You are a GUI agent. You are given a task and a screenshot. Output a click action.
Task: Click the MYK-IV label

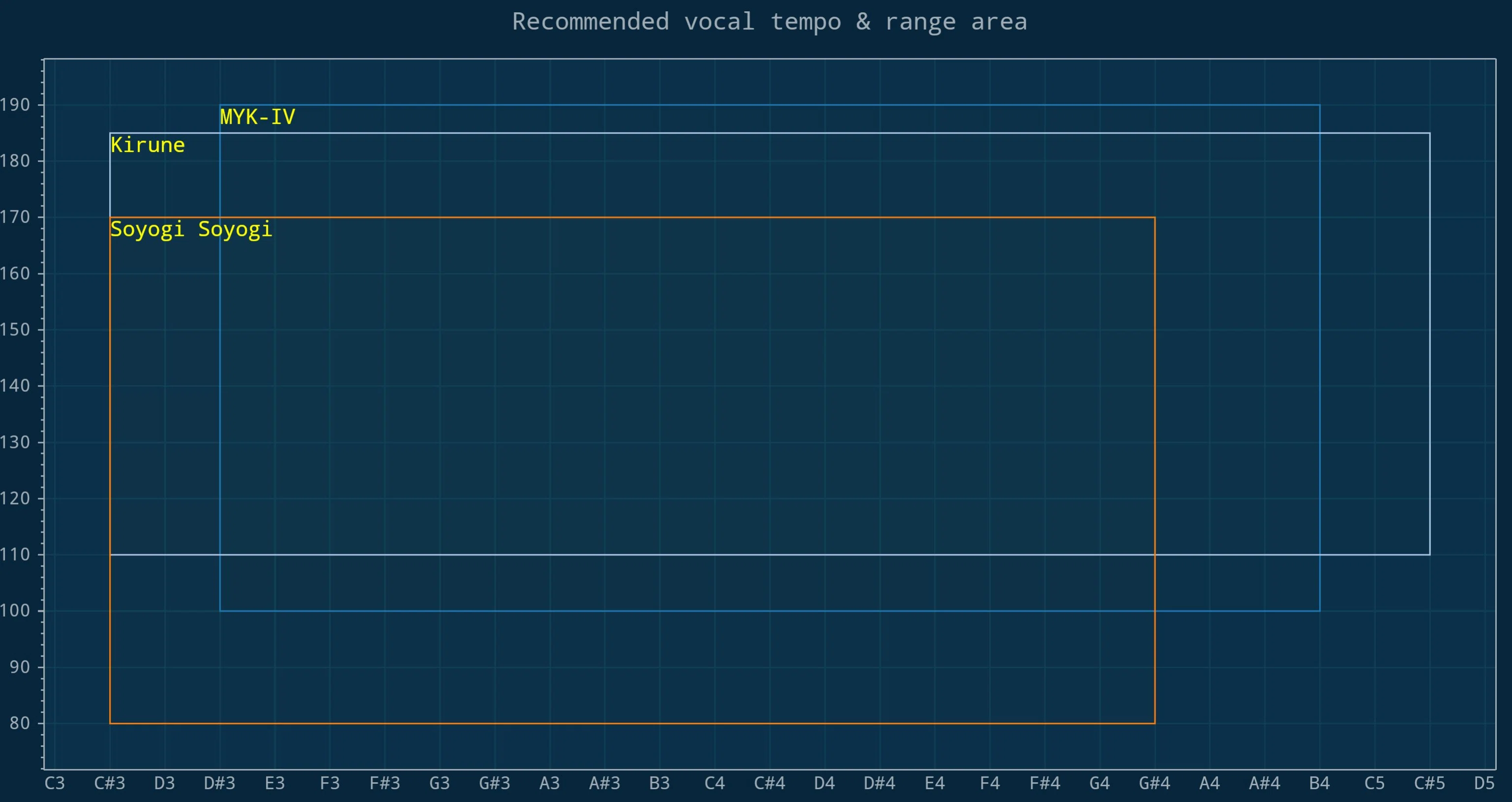(x=257, y=117)
